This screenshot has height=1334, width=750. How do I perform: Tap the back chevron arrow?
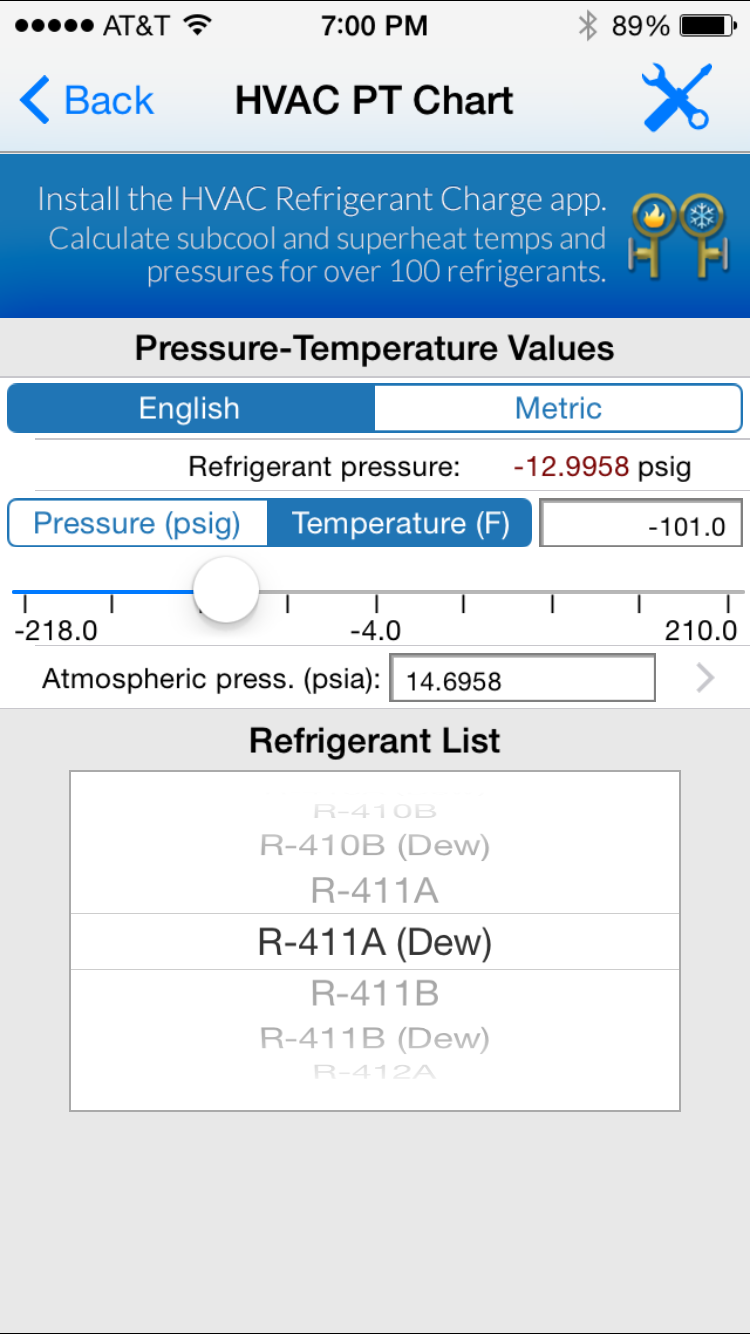pos(34,100)
